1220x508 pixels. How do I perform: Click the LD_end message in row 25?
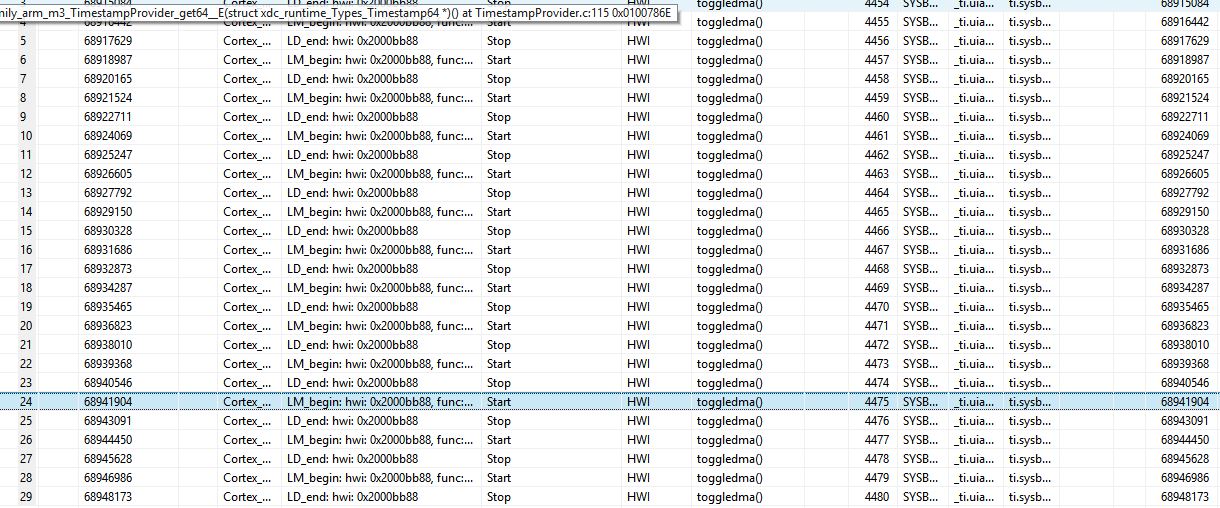(x=352, y=421)
